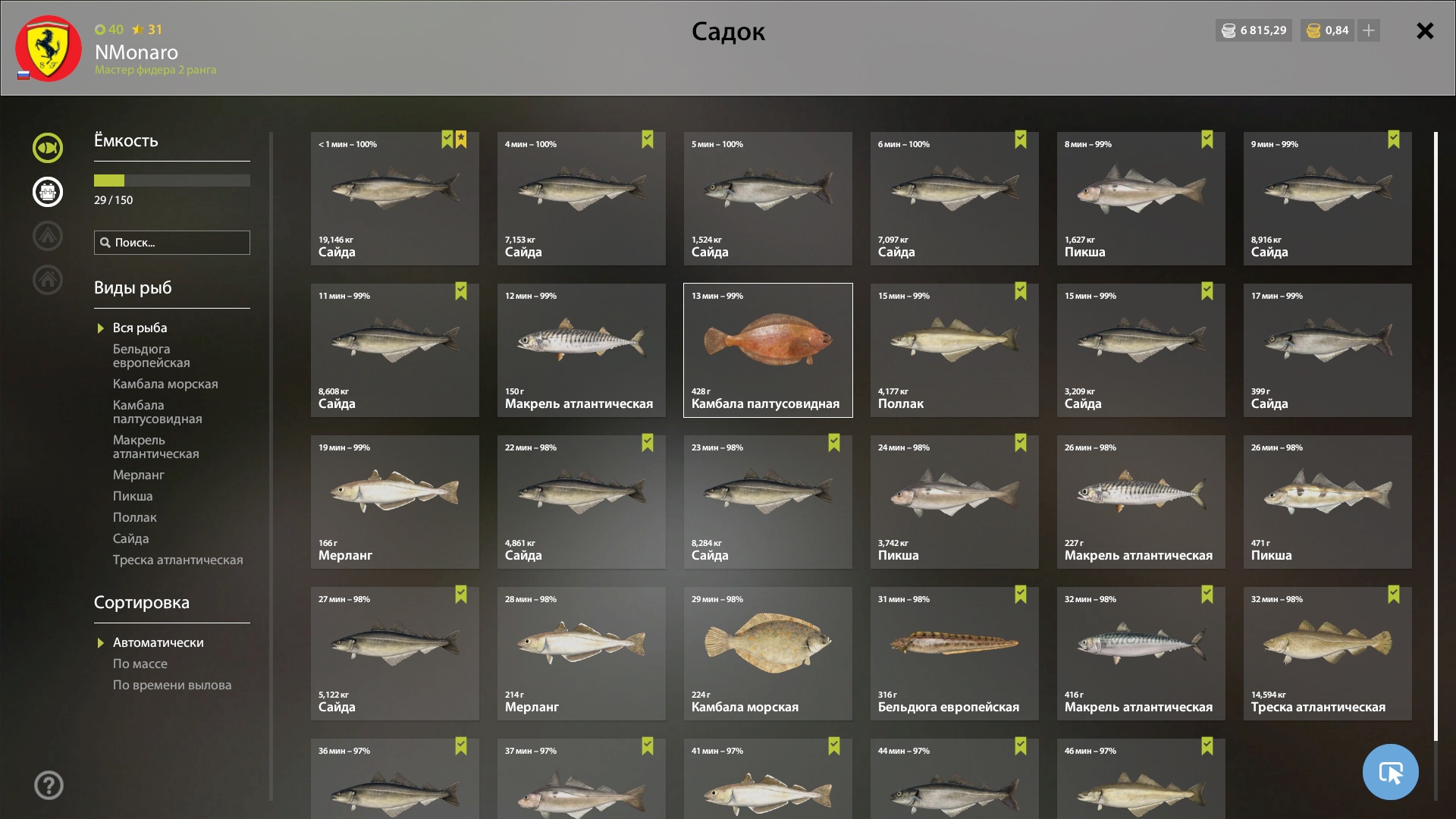Image resolution: width=1456 pixels, height=819 pixels.
Task: Select the Вся рыба filter
Action: tap(140, 328)
